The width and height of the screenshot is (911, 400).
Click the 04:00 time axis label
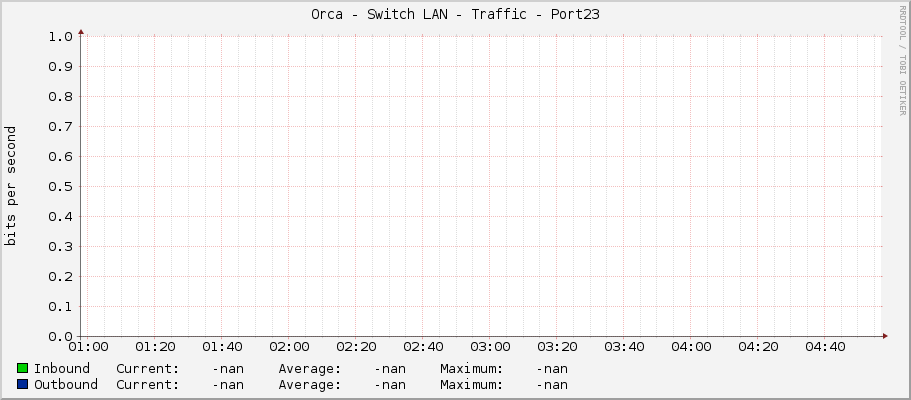point(691,347)
